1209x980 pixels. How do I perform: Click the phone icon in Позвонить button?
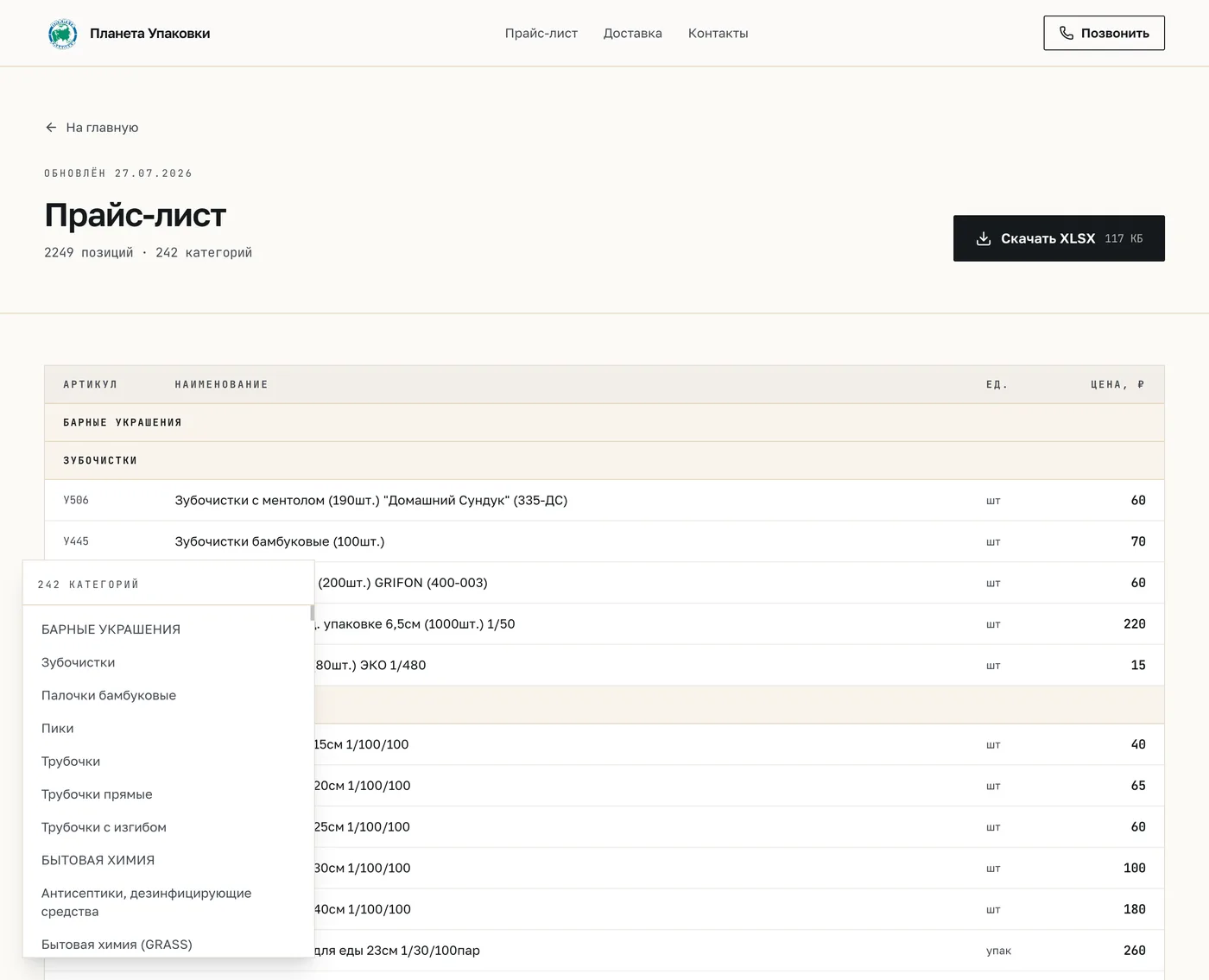[x=1067, y=33]
